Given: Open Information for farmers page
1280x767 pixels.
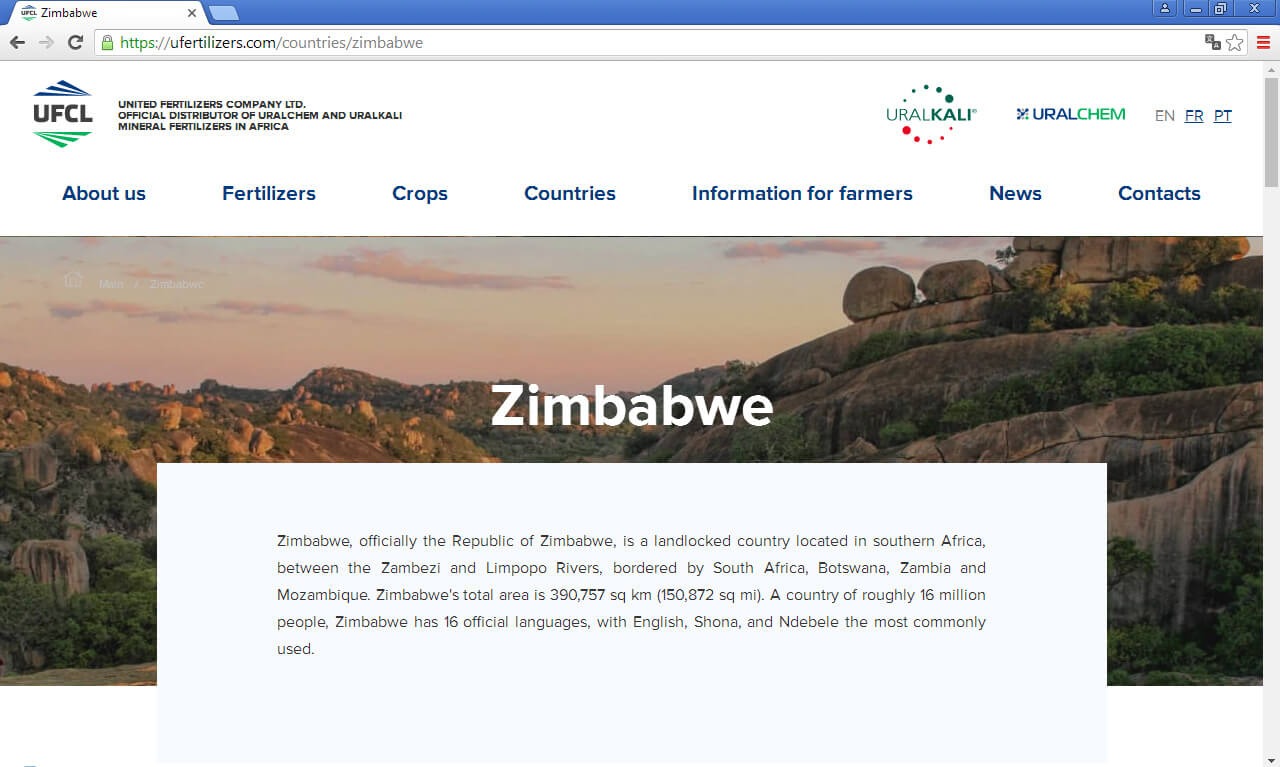Looking at the screenshot, I should tap(802, 194).
